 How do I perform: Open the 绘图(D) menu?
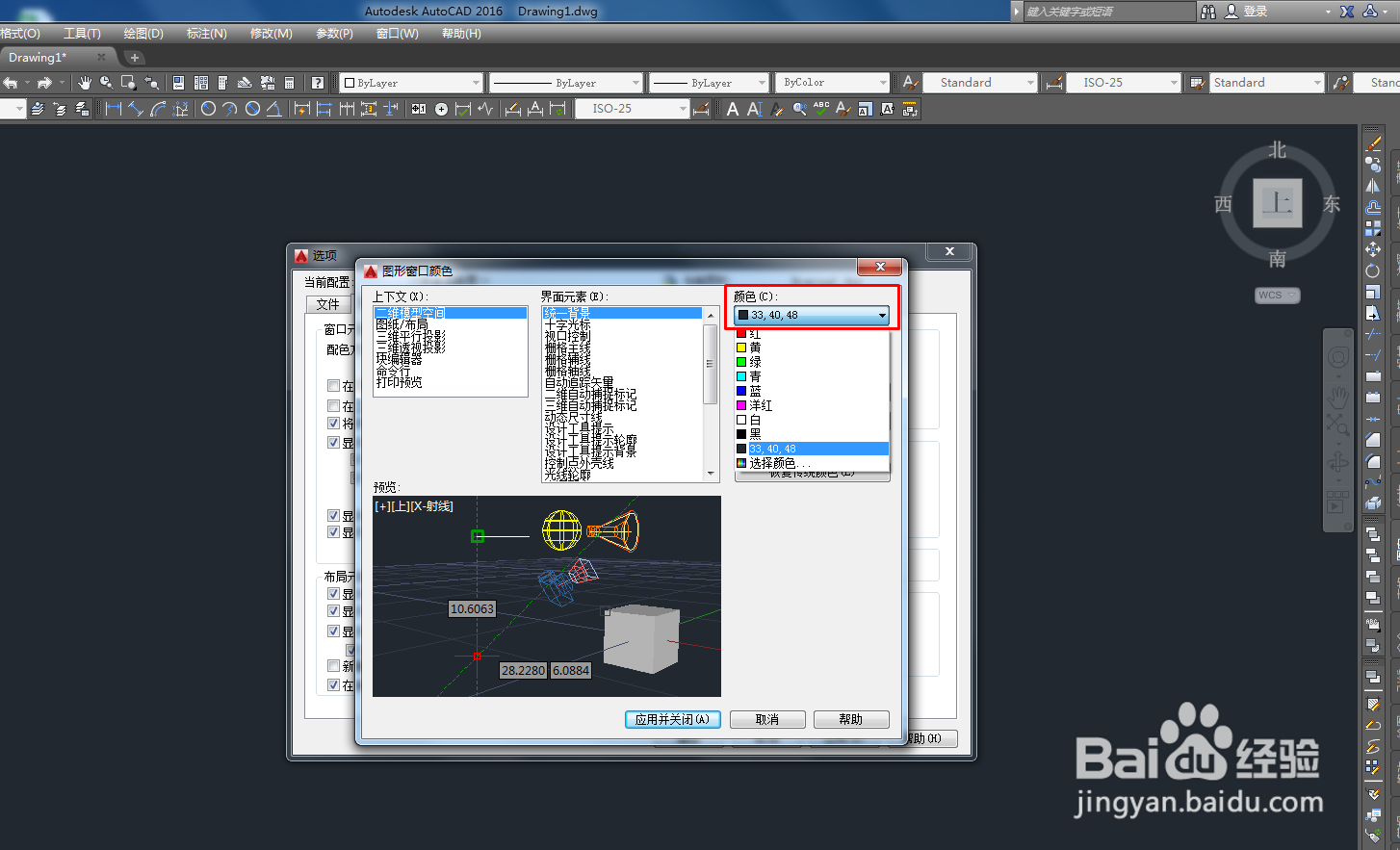pos(143,34)
